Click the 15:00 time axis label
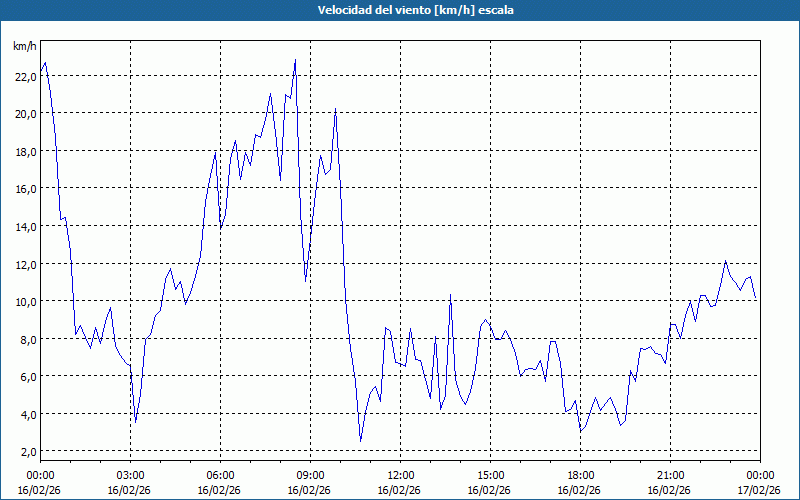Image resolution: width=800 pixels, height=500 pixels. point(490,475)
